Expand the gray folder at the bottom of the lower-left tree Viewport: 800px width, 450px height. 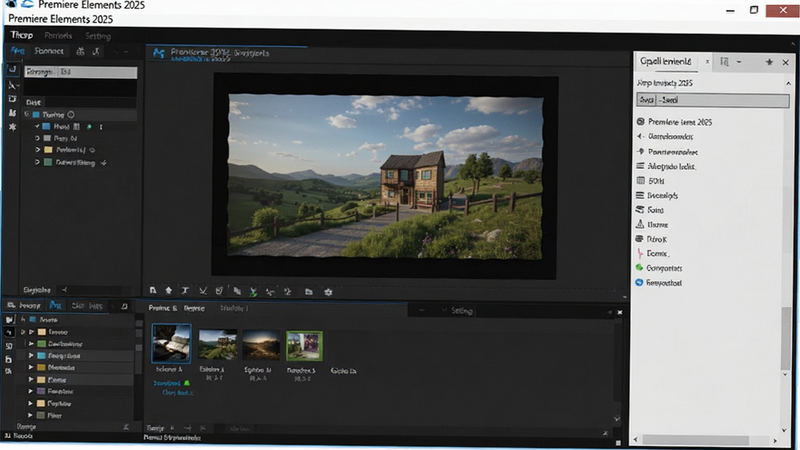coord(31,415)
